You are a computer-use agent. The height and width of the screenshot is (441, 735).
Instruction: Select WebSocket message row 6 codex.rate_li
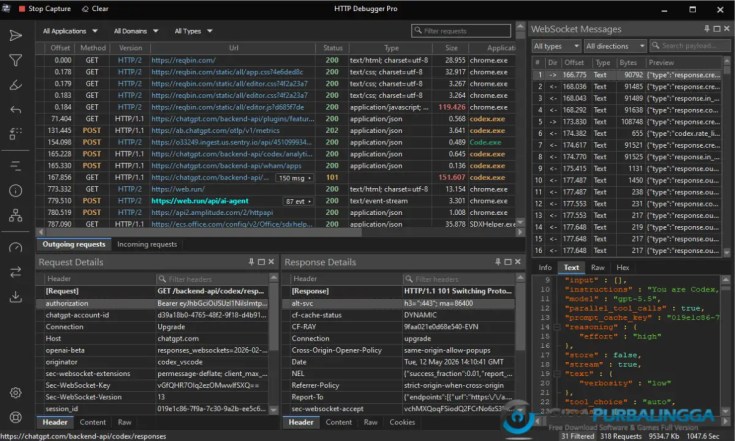coord(627,133)
